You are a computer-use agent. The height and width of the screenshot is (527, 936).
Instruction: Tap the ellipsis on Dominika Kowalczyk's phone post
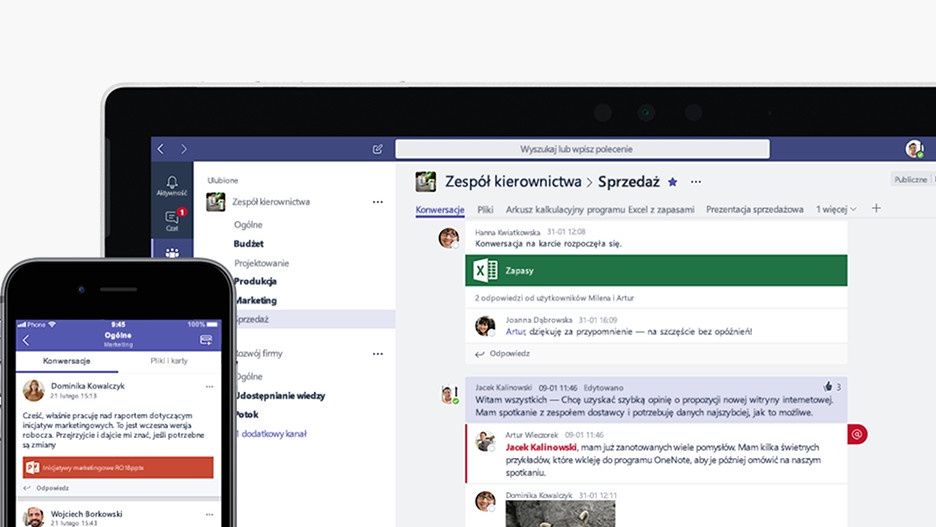point(210,387)
